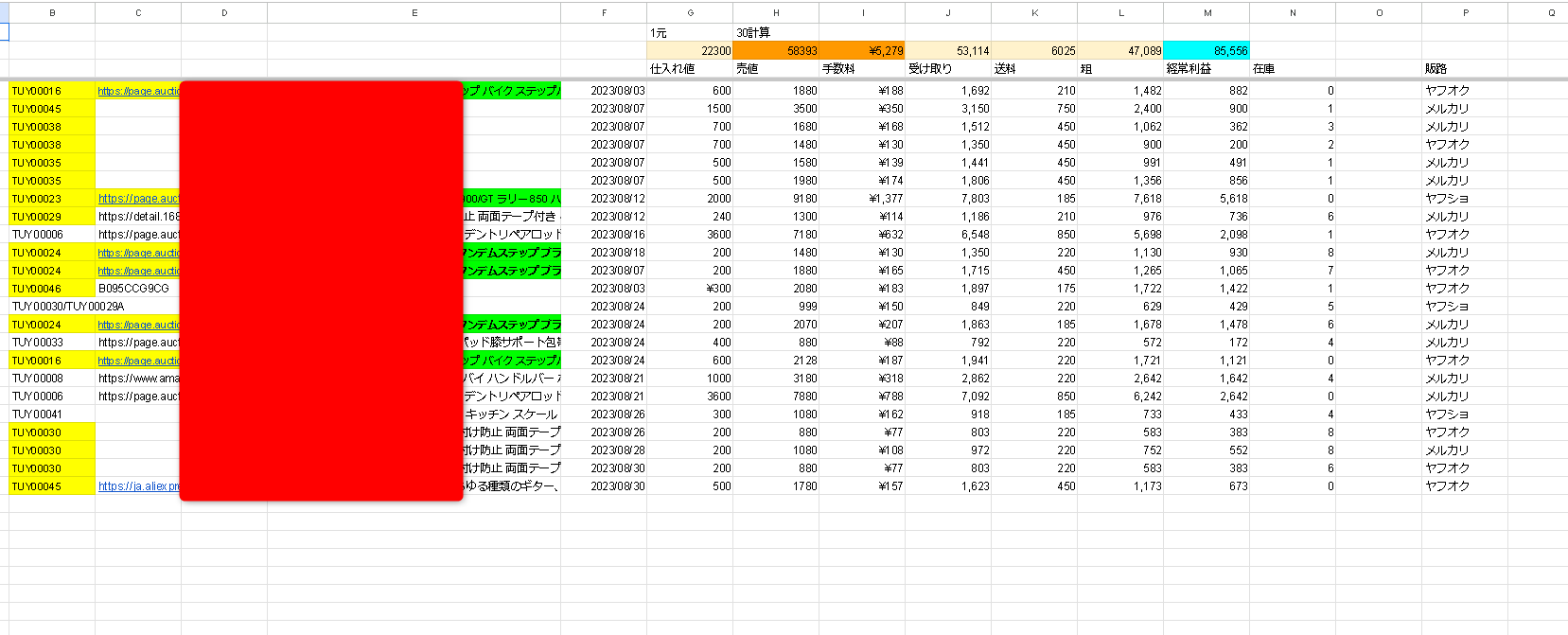Screen dimensions: 1568x635
Task: Click the 仕入れ値 header cell
Action: (690, 69)
